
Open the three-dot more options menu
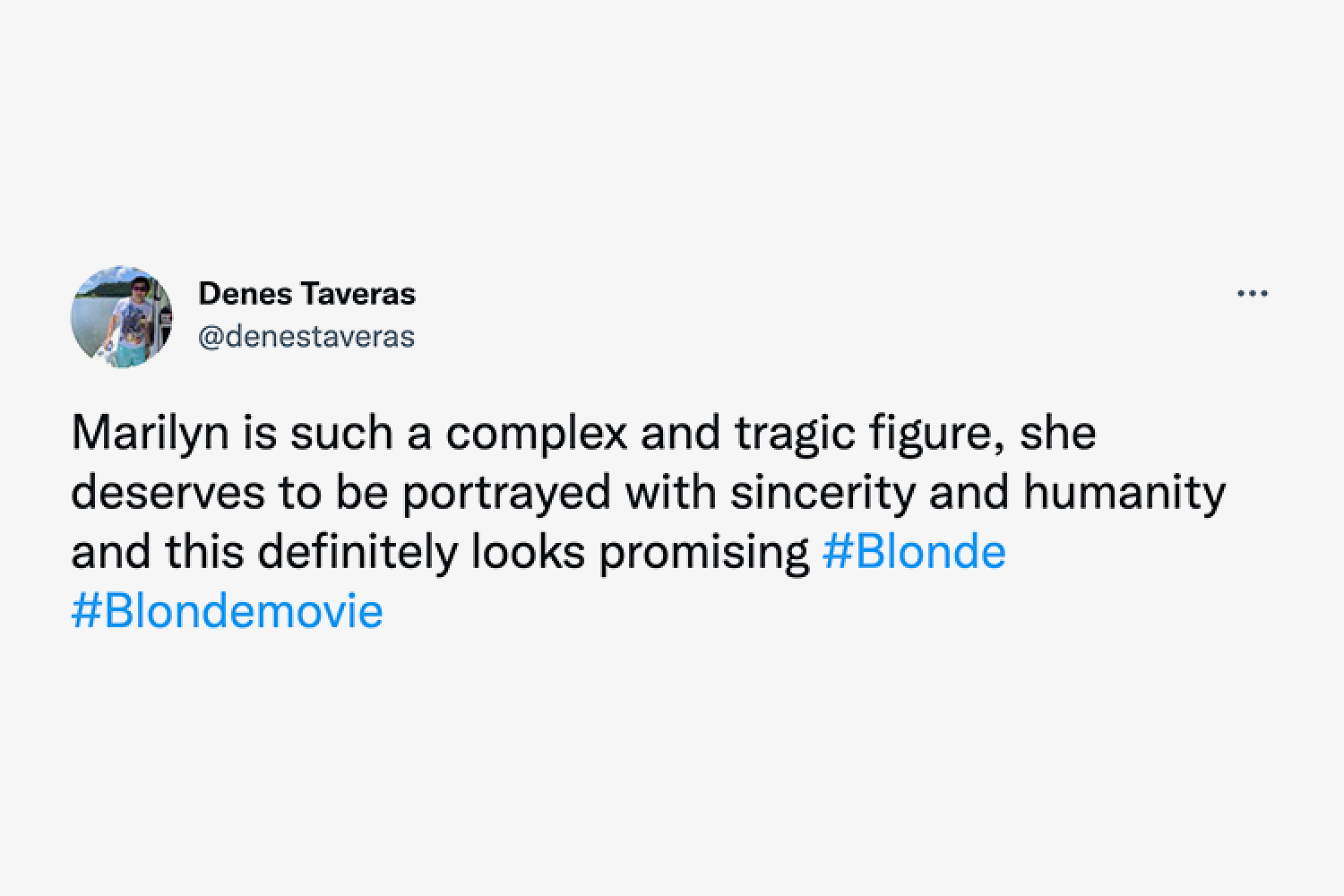tap(1252, 293)
